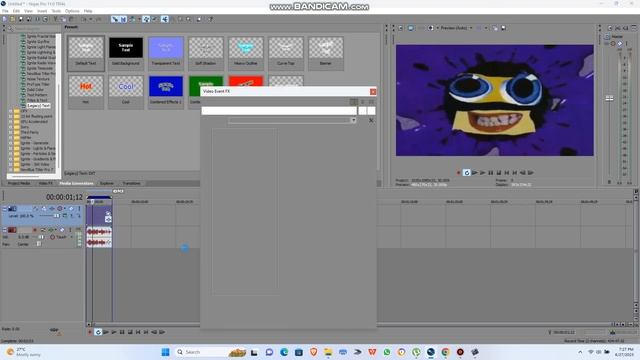Click Stop in main timeline transport
Viewport: 640px width, 360px height.
130,332
